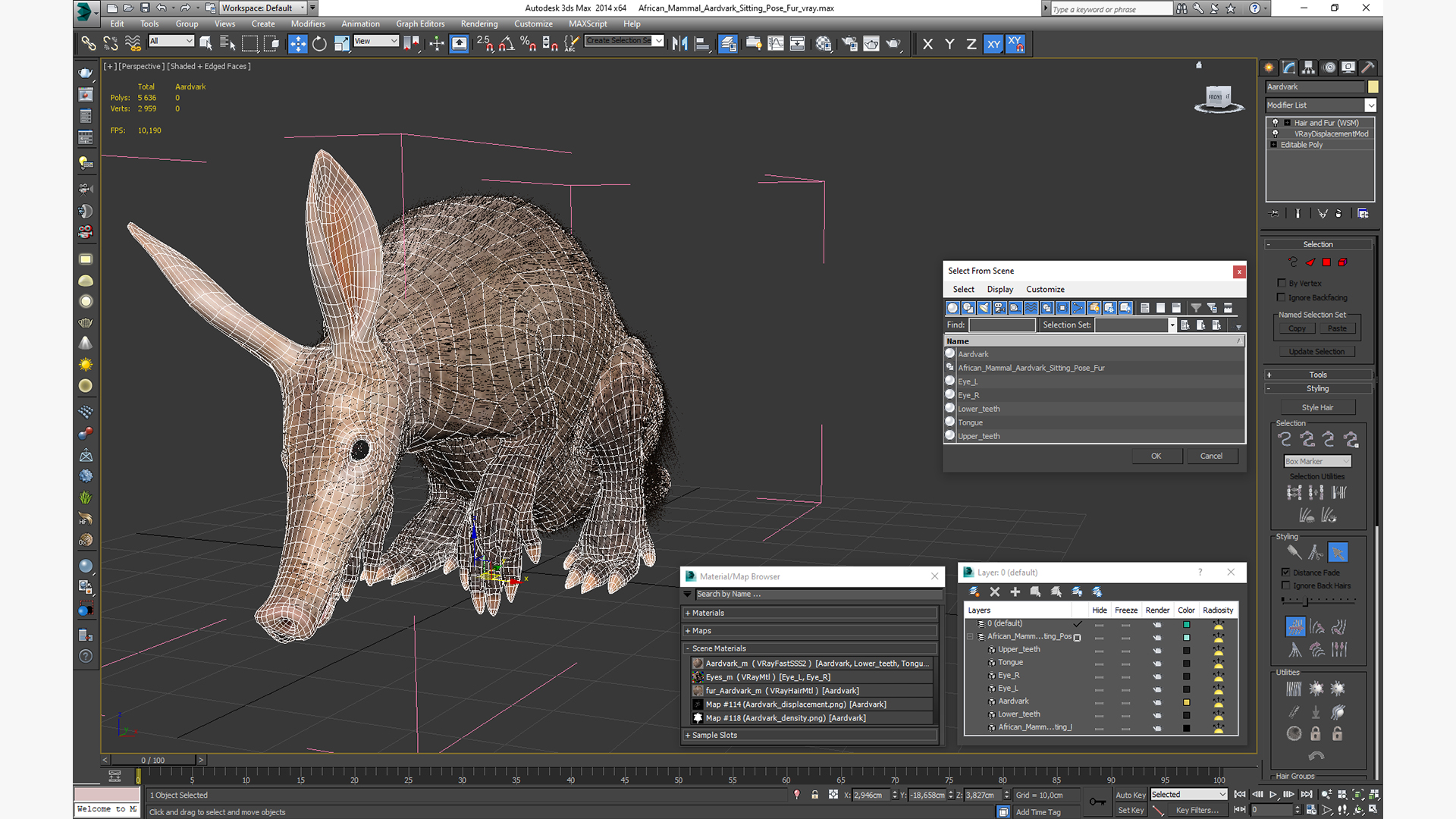Open the All selection filter dropdown
Image resolution: width=1456 pixels, height=819 pixels.
click(x=171, y=41)
